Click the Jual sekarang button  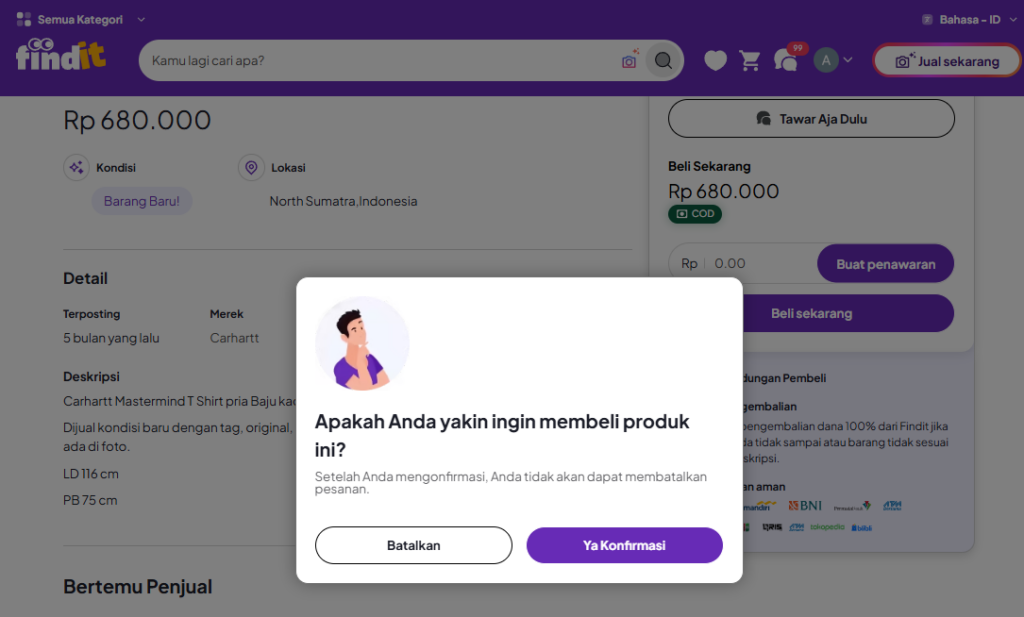pos(947,61)
